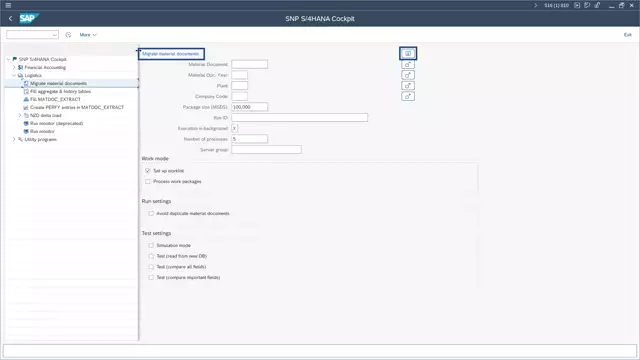Go back using the back arrow
The width and height of the screenshot is (640, 360).
click(11, 18)
